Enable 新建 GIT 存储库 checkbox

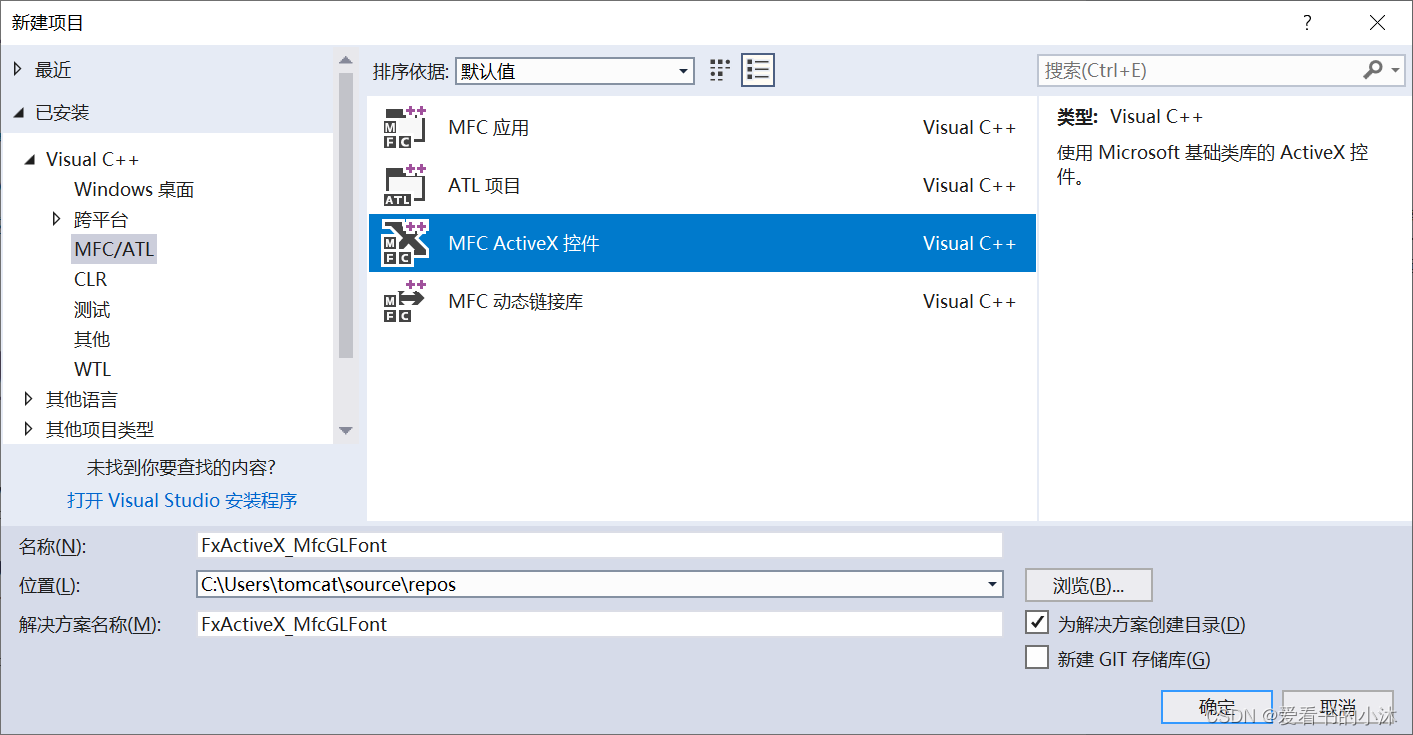(1037, 658)
